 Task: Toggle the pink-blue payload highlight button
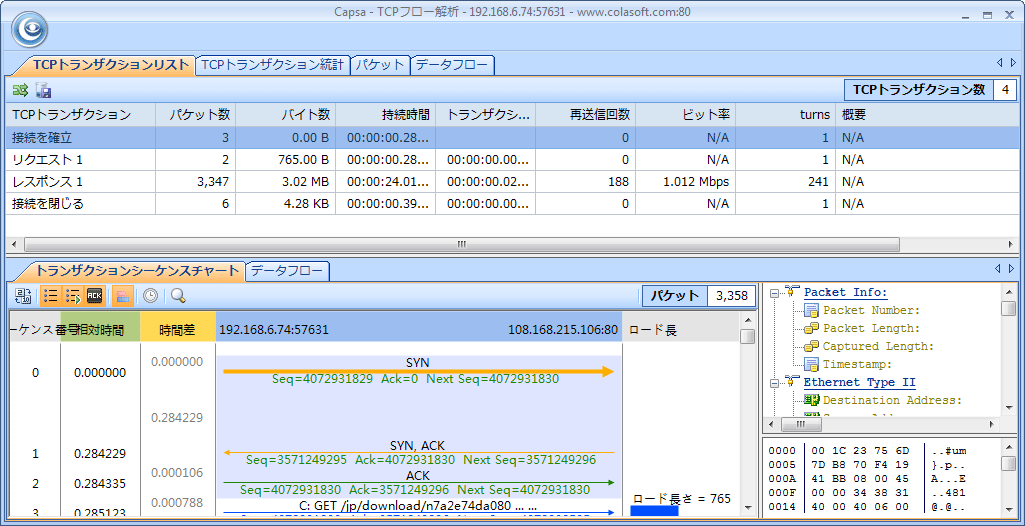click(122, 296)
